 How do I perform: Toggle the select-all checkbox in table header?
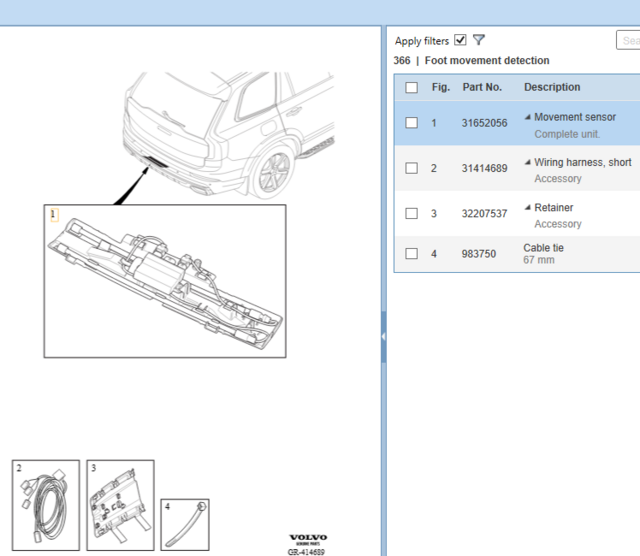click(411, 87)
